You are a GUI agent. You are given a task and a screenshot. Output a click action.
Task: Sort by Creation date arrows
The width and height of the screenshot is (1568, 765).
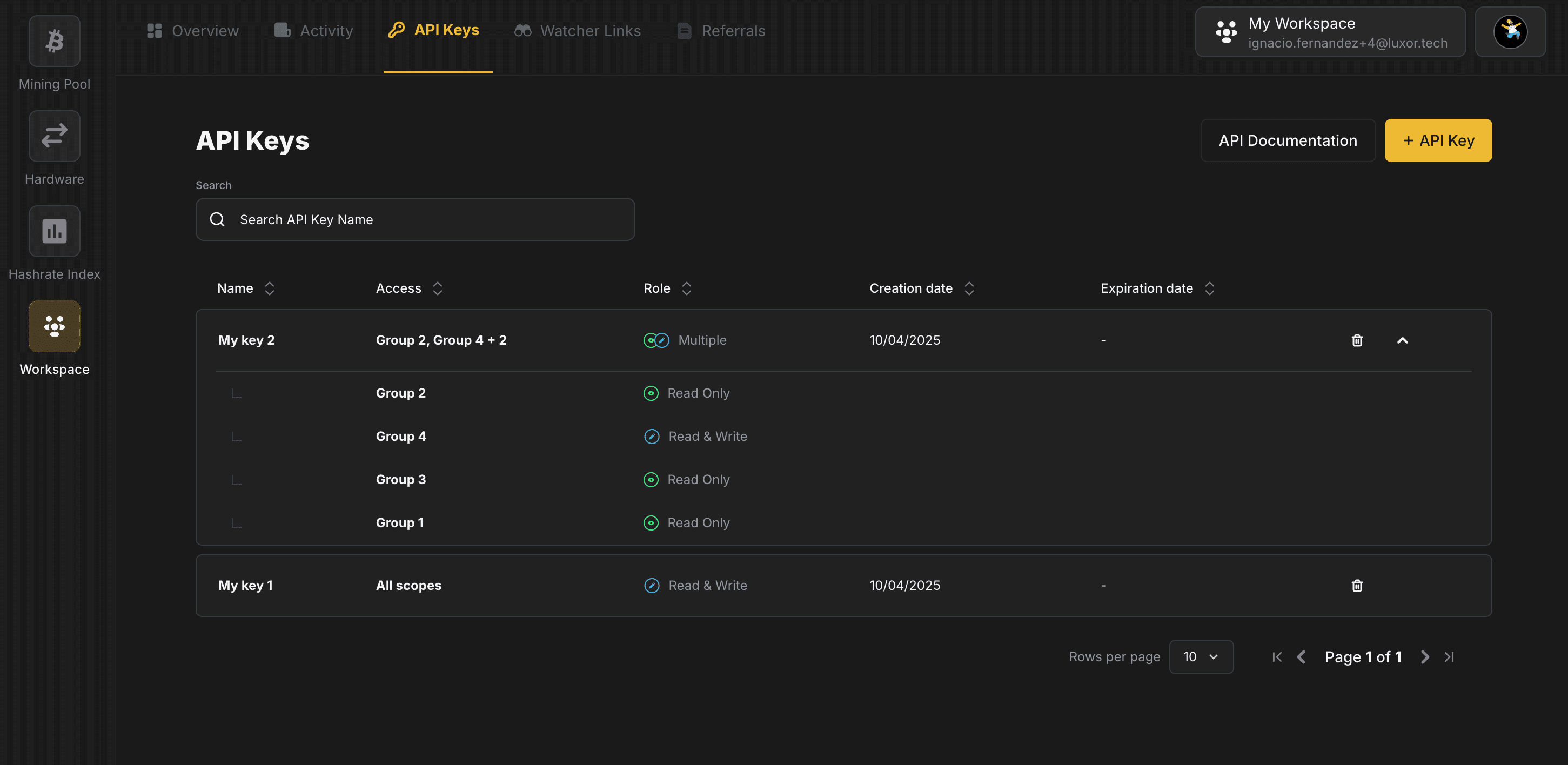point(969,288)
